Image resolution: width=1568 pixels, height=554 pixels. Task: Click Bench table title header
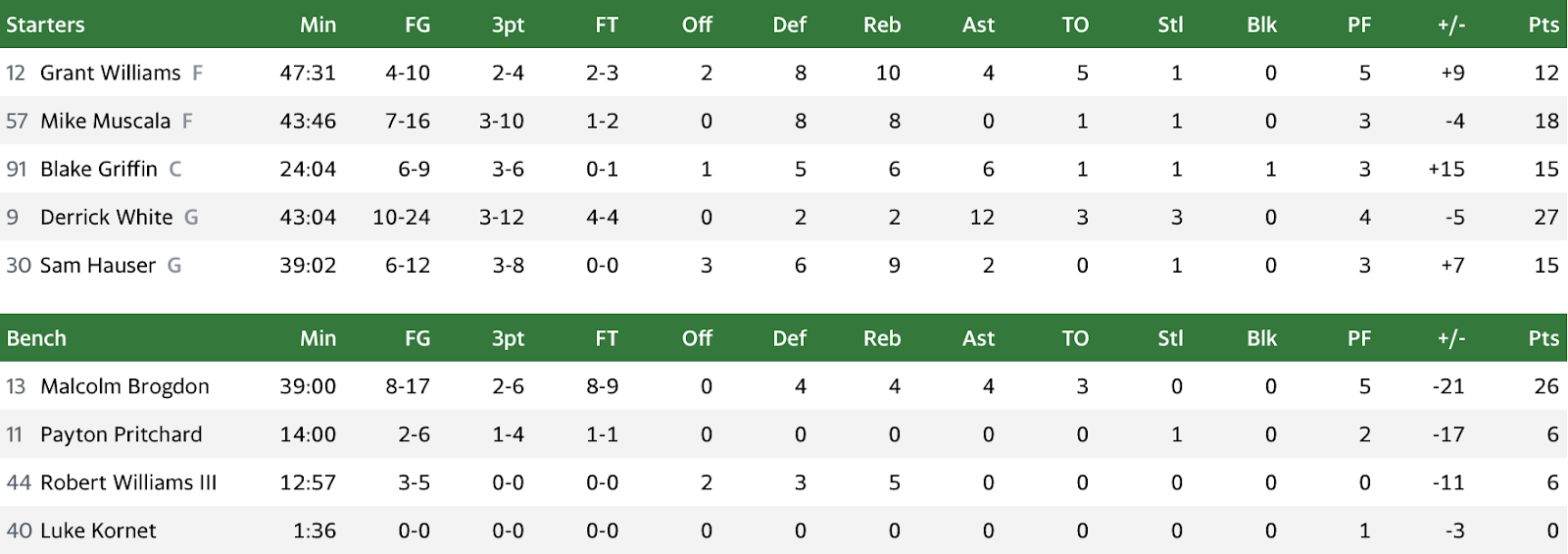tap(36, 338)
